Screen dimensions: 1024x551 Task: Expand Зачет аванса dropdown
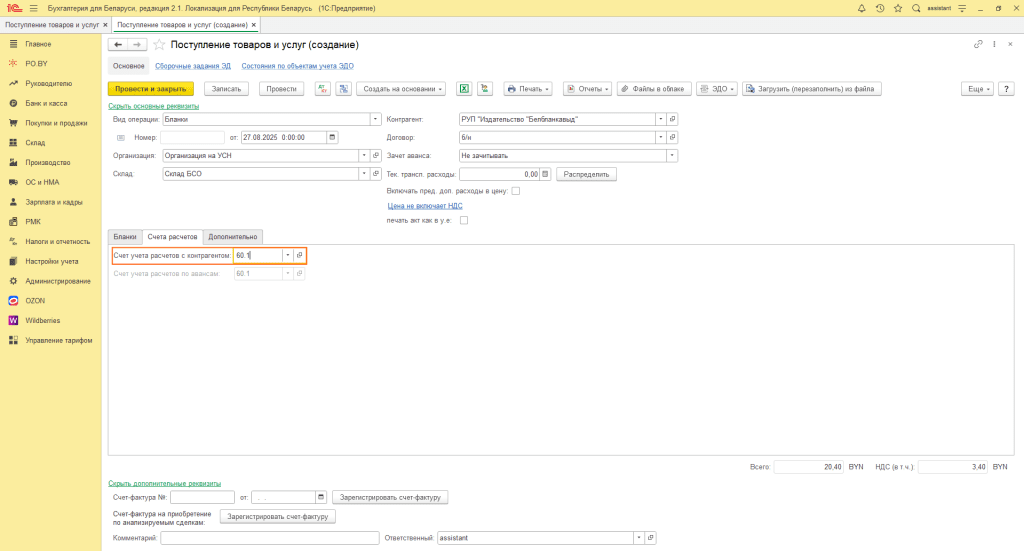click(671, 155)
